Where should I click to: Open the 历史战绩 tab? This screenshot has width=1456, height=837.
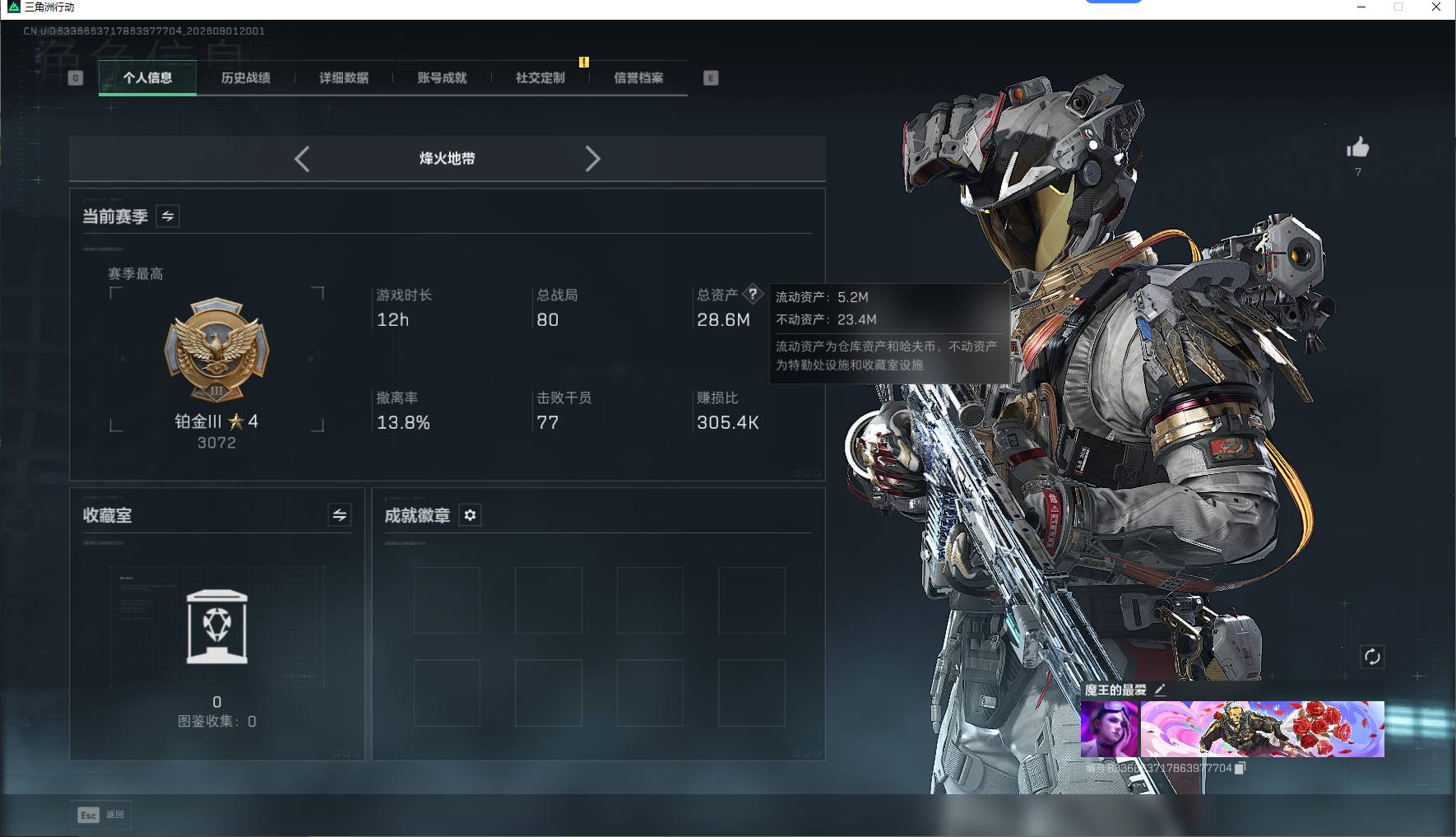click(x=245, y=78)
